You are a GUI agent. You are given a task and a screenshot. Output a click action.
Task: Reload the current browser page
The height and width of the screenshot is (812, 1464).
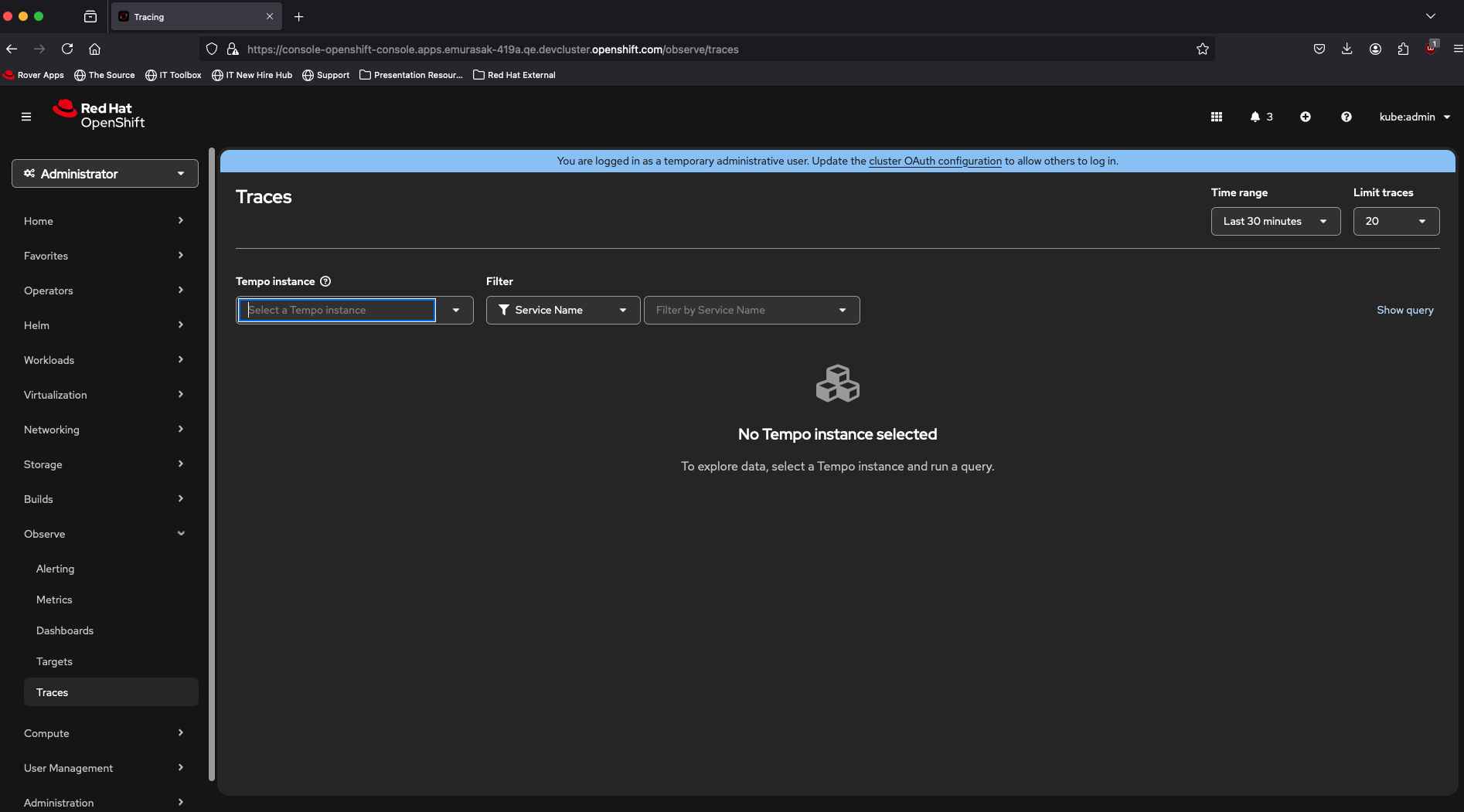67,49
